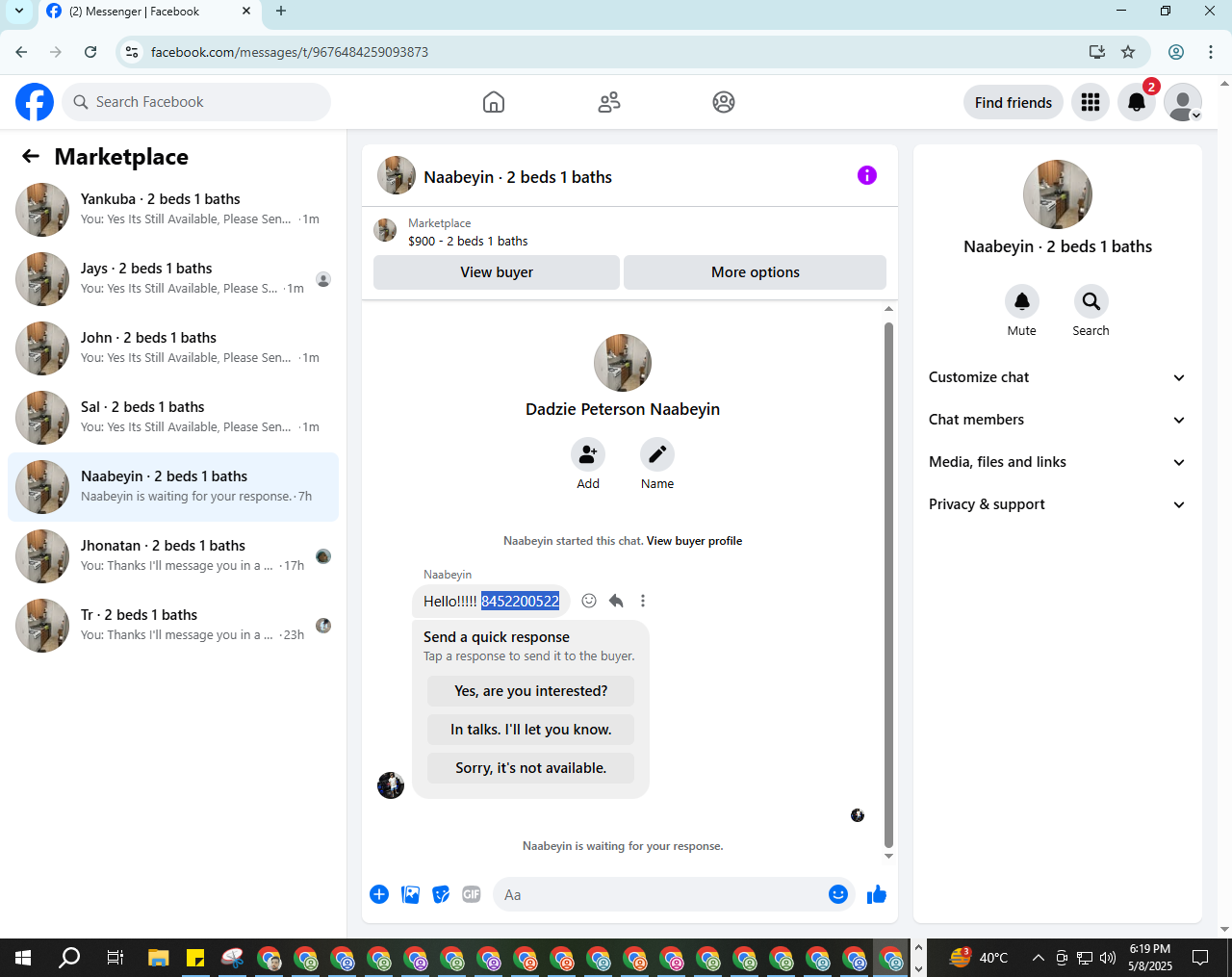
Task: Choose a GIF in composer
Action: [472, 894]
